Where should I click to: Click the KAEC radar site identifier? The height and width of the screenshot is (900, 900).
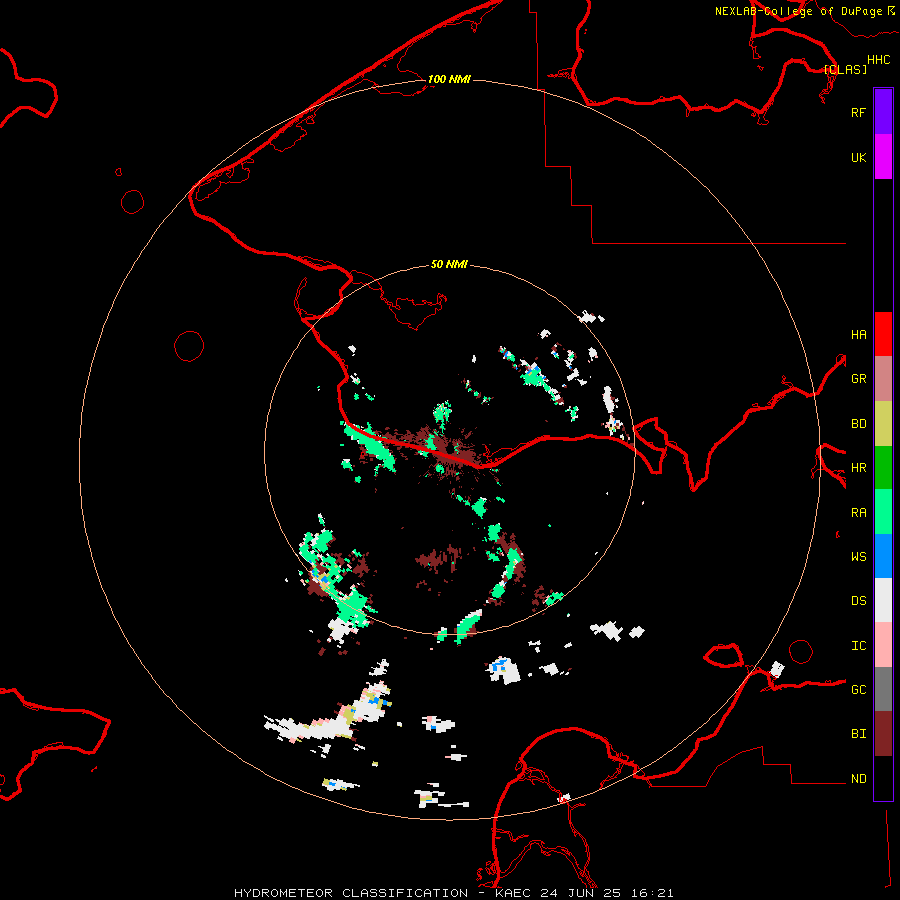pyautogui.click(x=513, y=893)
